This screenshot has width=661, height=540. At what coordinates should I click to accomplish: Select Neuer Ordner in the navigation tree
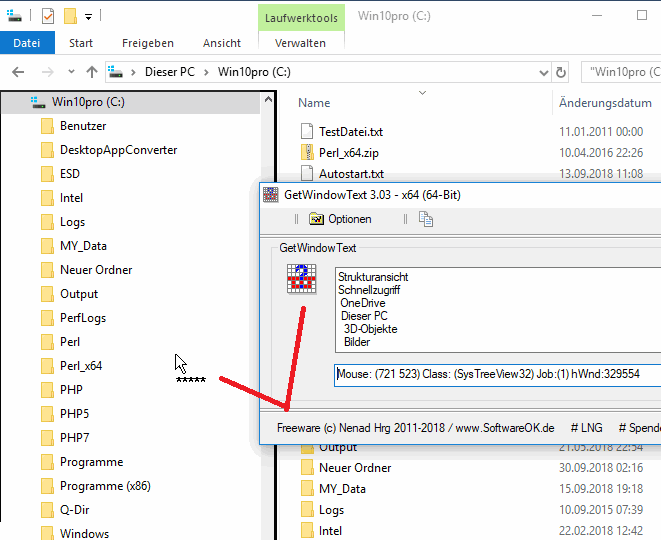(96, 270)
